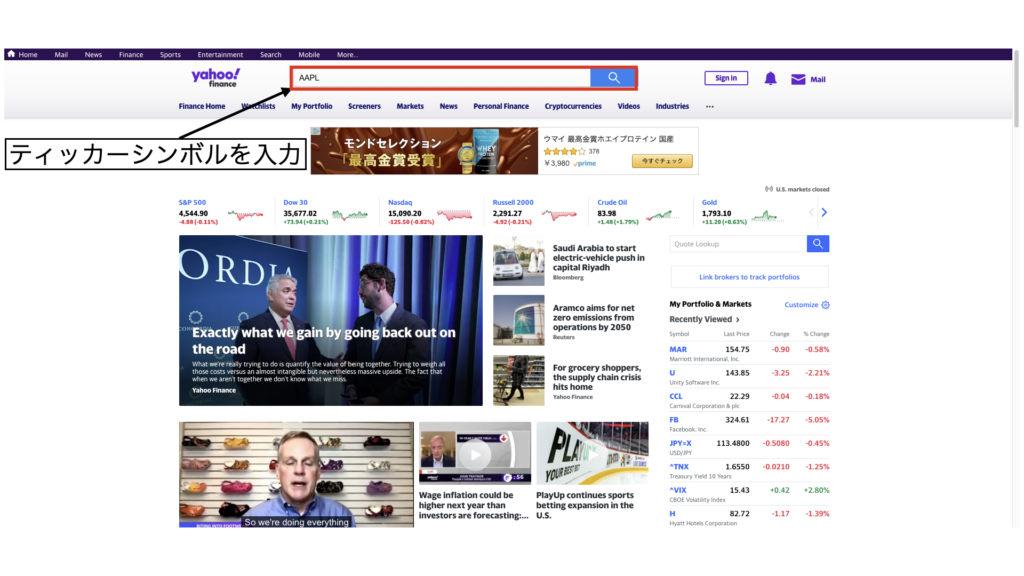
Task: Open the Finance link in top bar
Action: [x=131, y=55]
